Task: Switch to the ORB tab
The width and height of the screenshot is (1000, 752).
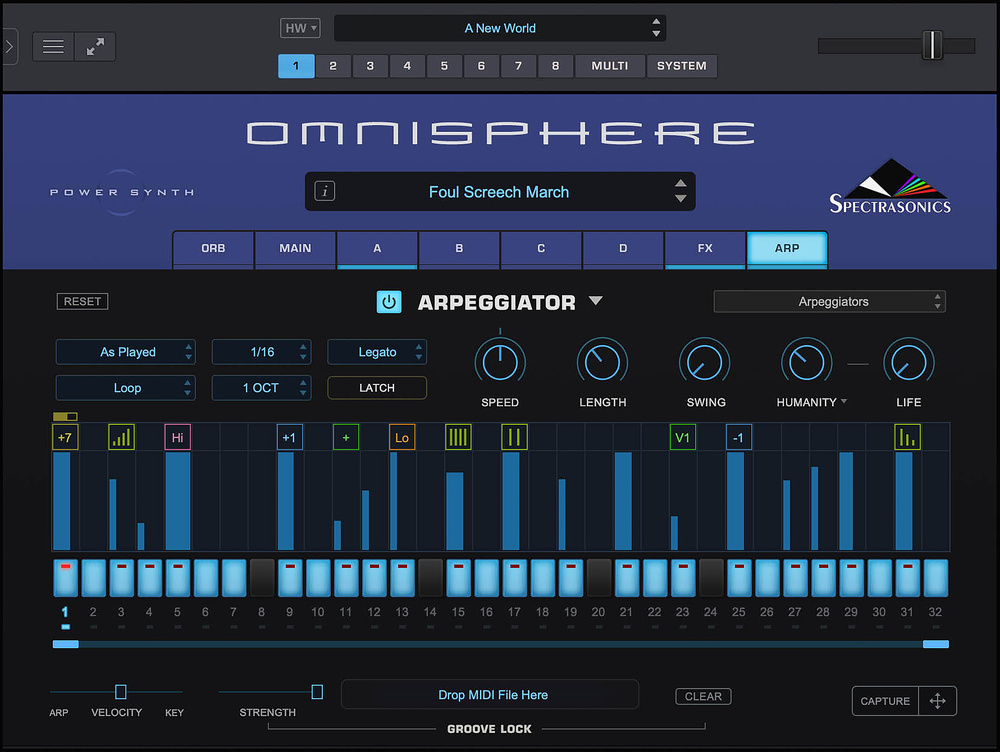Action: tap(213, 248)
